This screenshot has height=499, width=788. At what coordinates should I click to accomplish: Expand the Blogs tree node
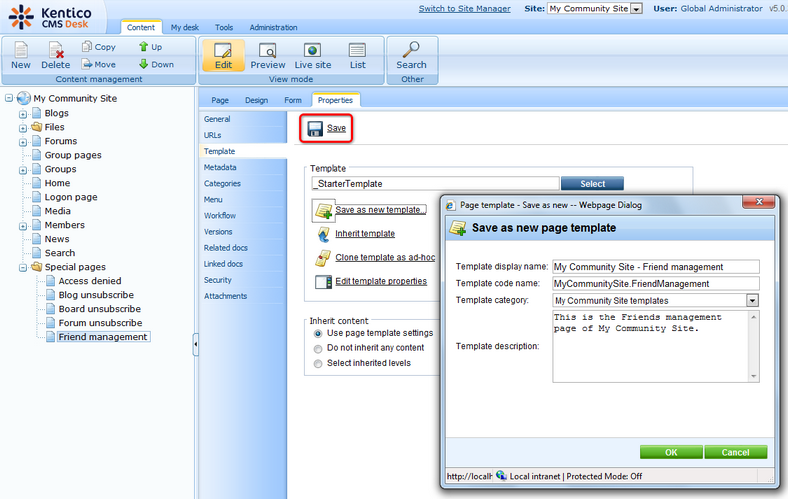click(x=23, y=114)
